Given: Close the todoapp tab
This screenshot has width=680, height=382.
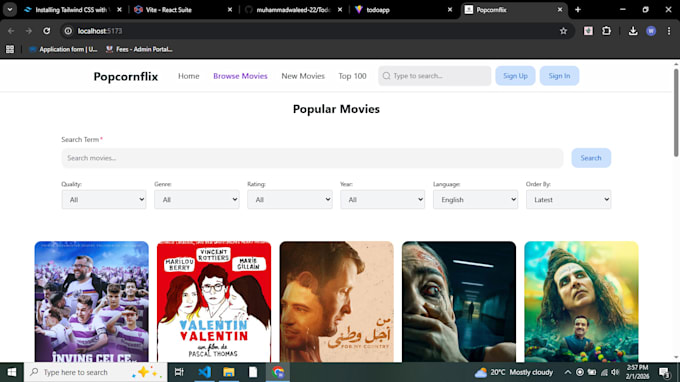Looking at the screenshot, I should coord(450,10).
